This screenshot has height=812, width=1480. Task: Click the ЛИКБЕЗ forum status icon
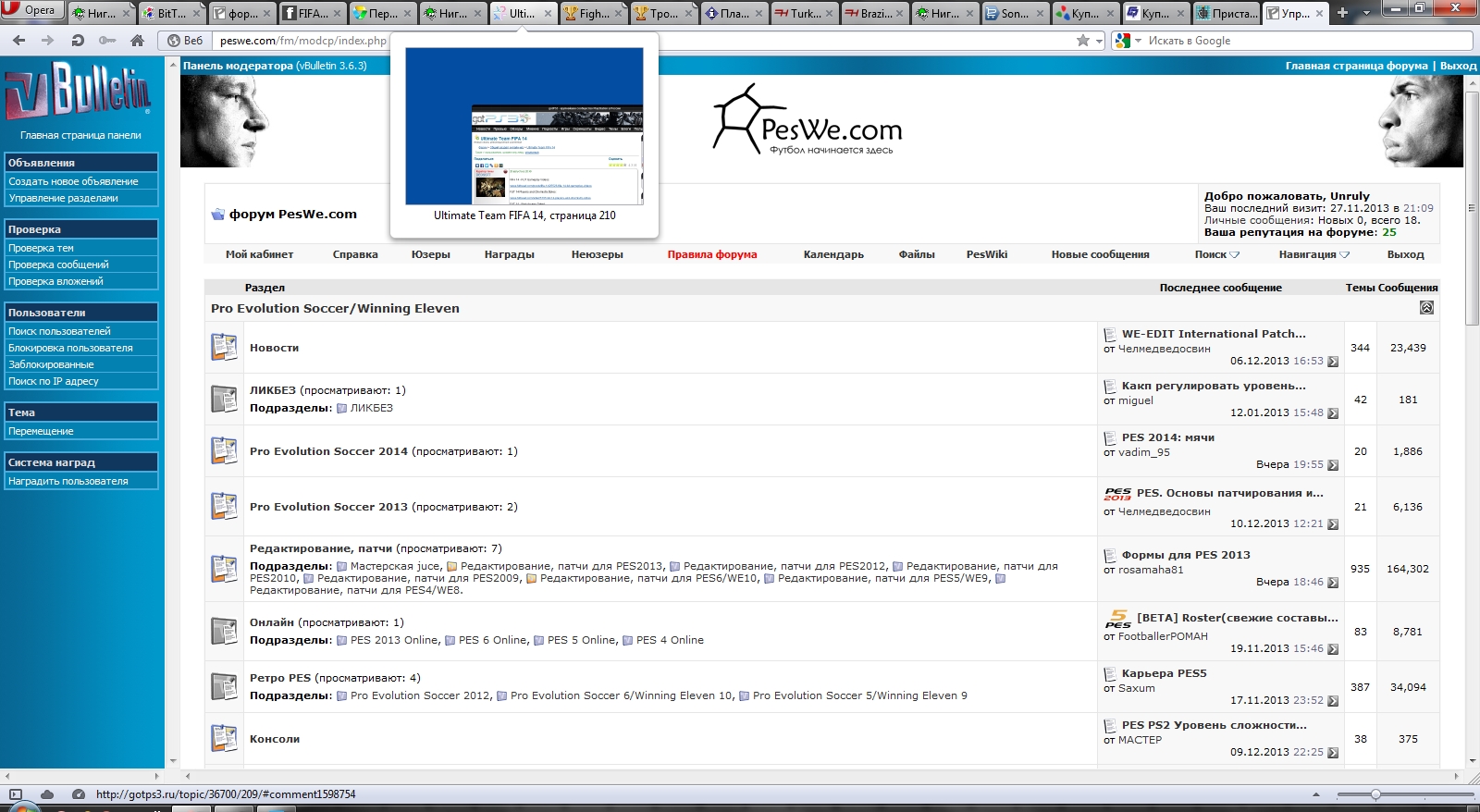224,399
